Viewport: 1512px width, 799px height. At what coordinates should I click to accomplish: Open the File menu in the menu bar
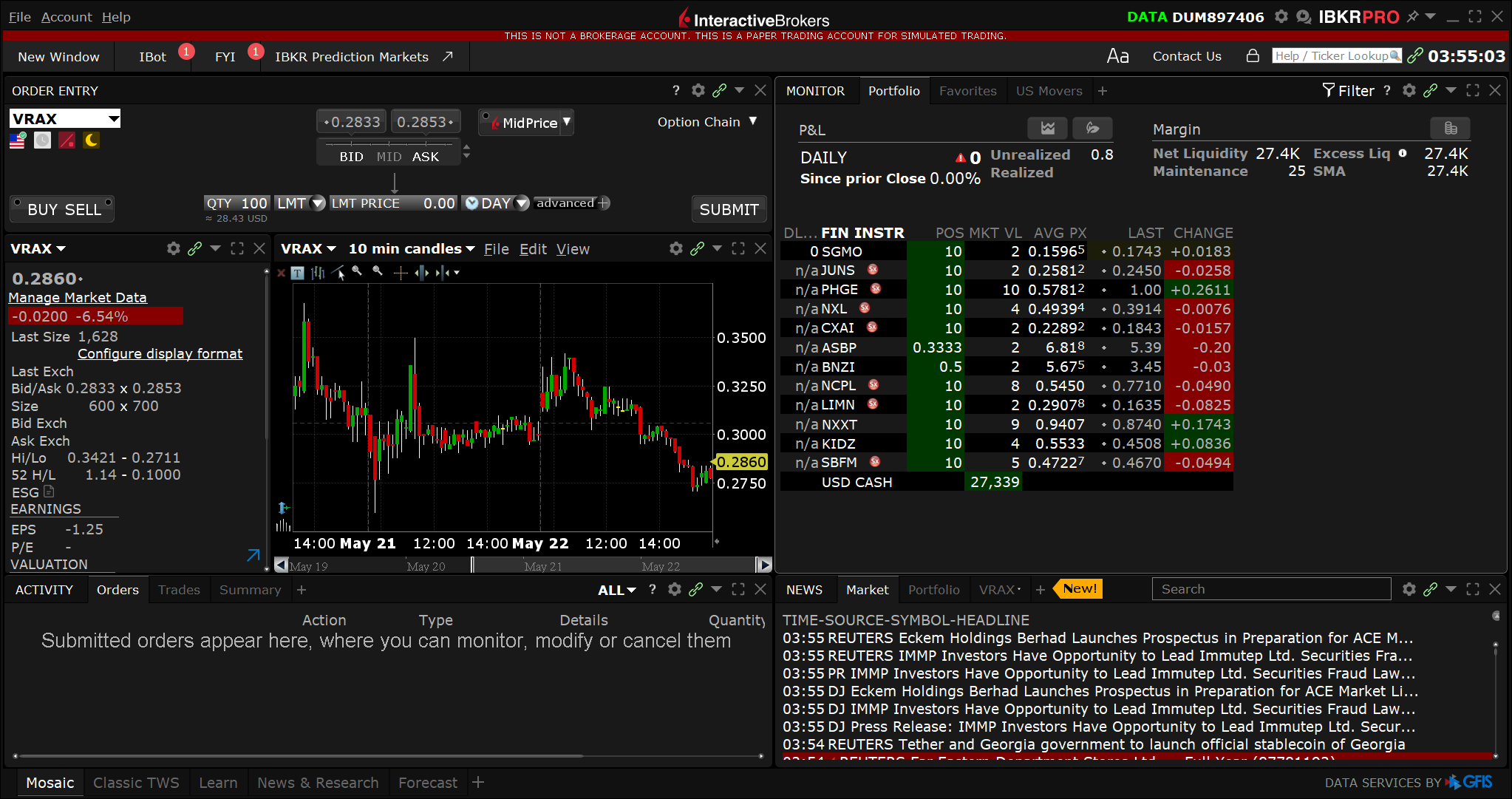pos(20,16)
